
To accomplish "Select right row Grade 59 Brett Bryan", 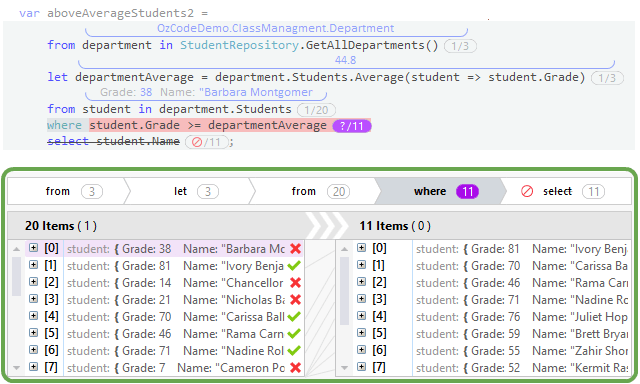I will click(x=522, y=333).
